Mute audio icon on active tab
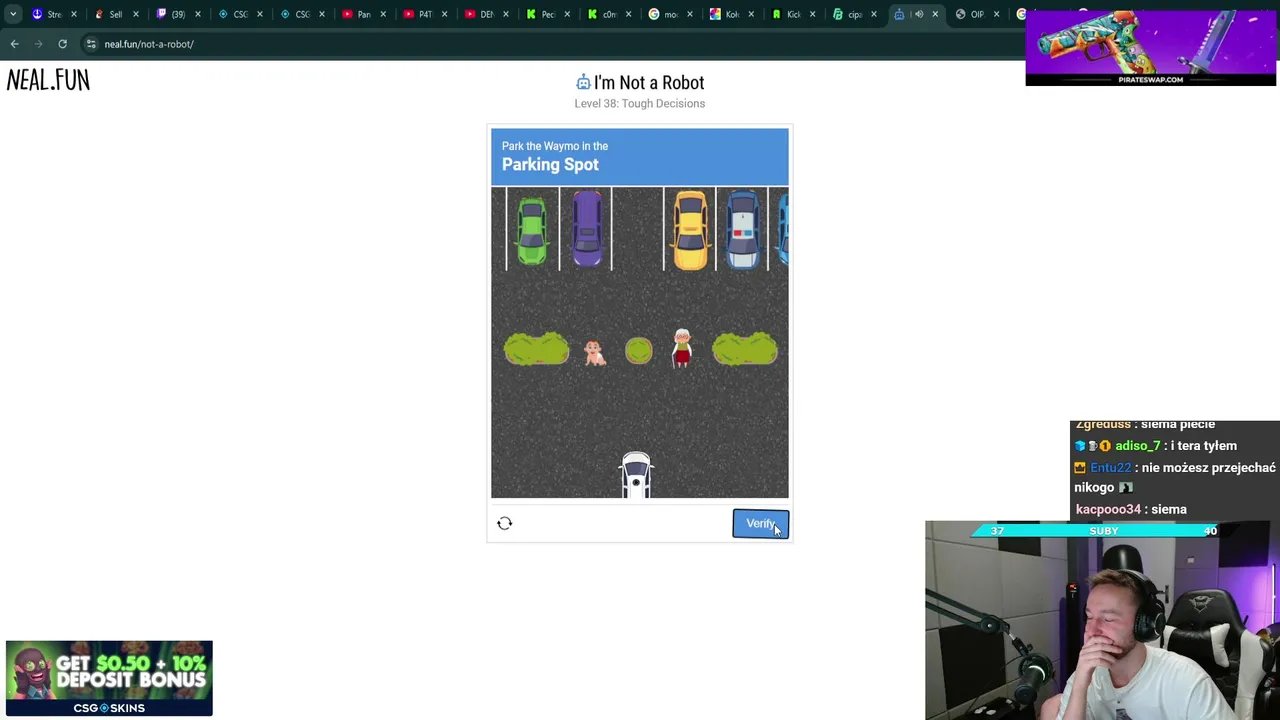This screenshot has width=1280, height=720. pyautogui.click(x=918, y=14)
